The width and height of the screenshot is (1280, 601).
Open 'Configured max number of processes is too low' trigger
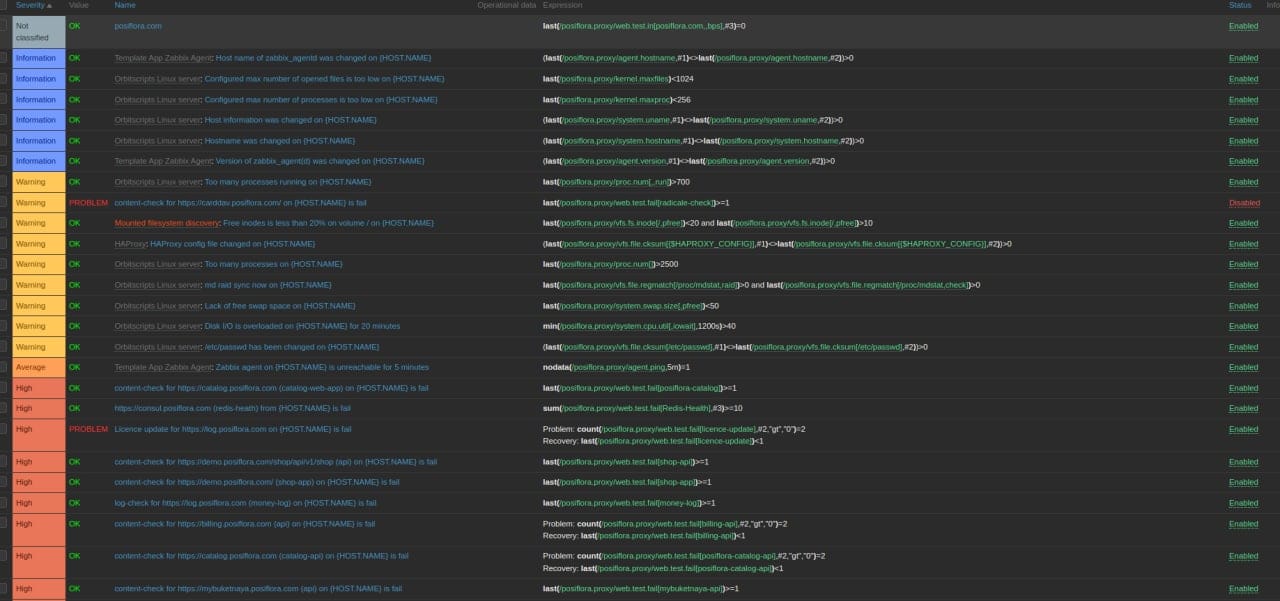click(321, 100)
